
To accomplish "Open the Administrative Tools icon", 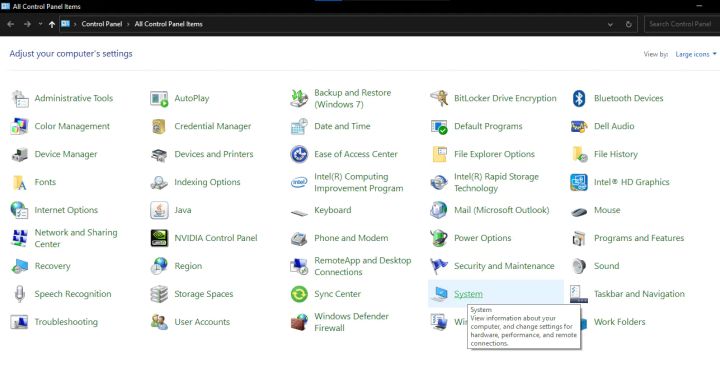I will point(20,98).
